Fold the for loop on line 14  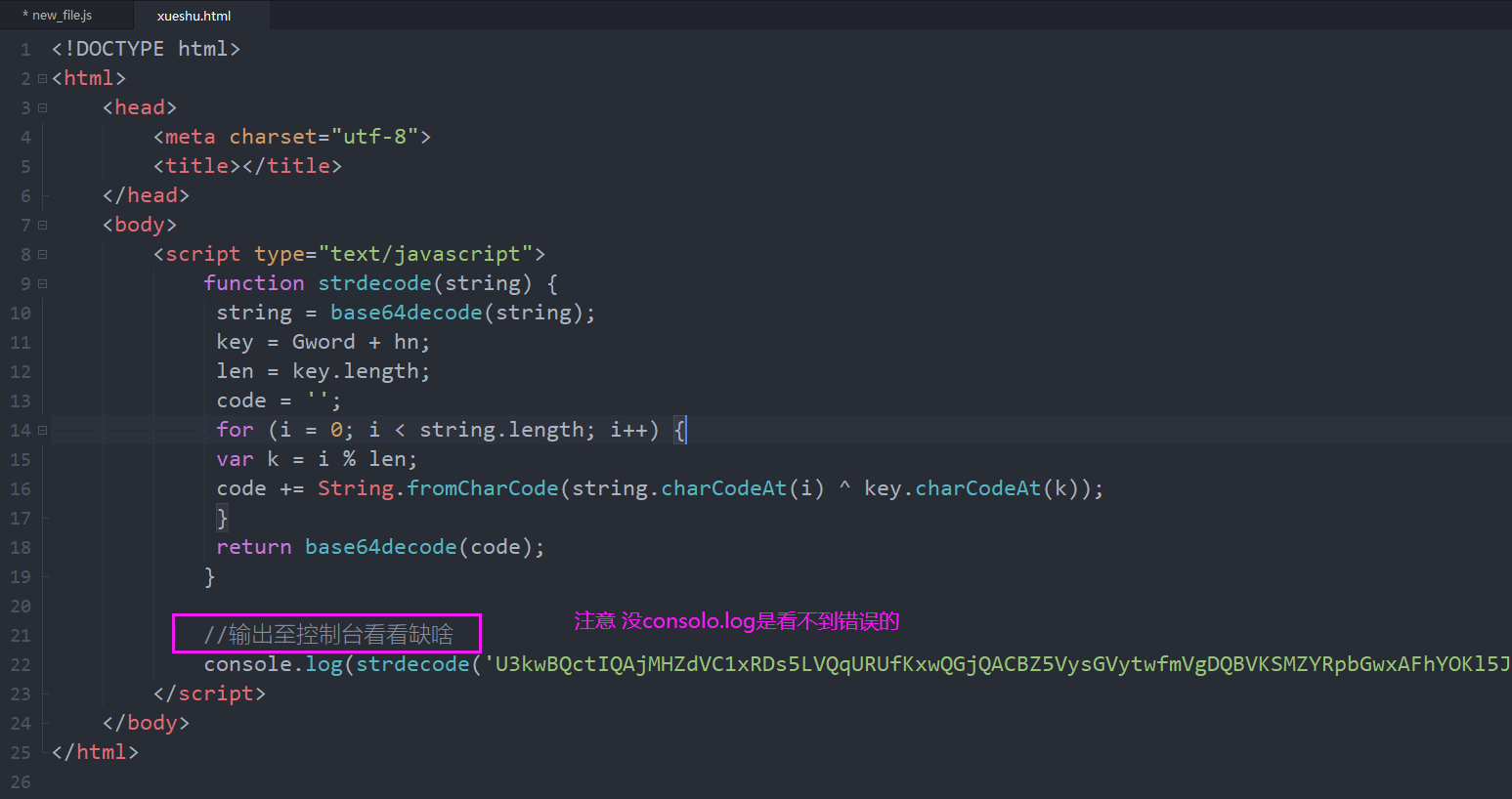[x=42, y=430]
